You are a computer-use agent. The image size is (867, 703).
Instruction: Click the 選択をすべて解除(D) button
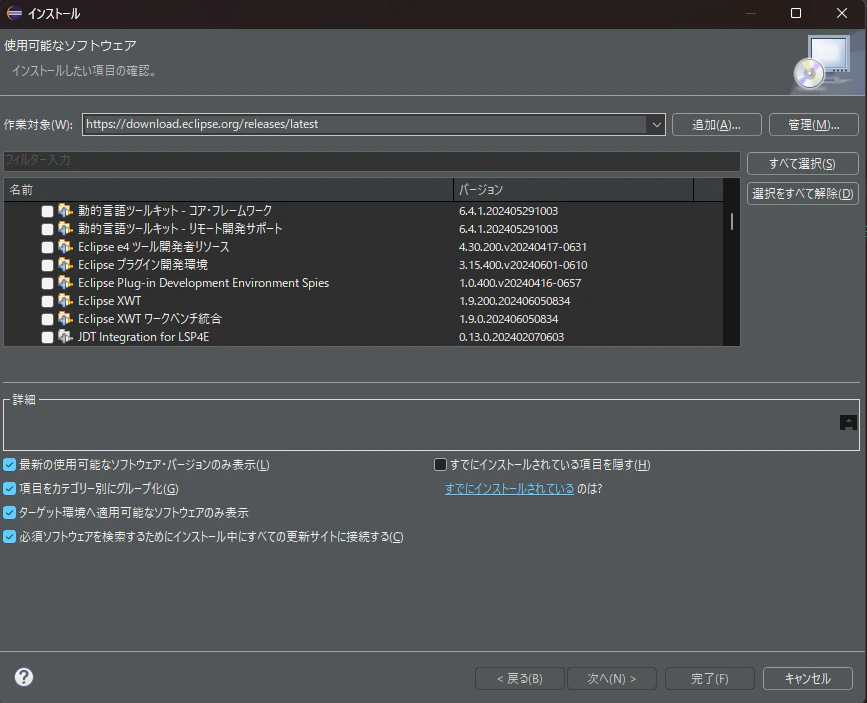click(802, 194)
